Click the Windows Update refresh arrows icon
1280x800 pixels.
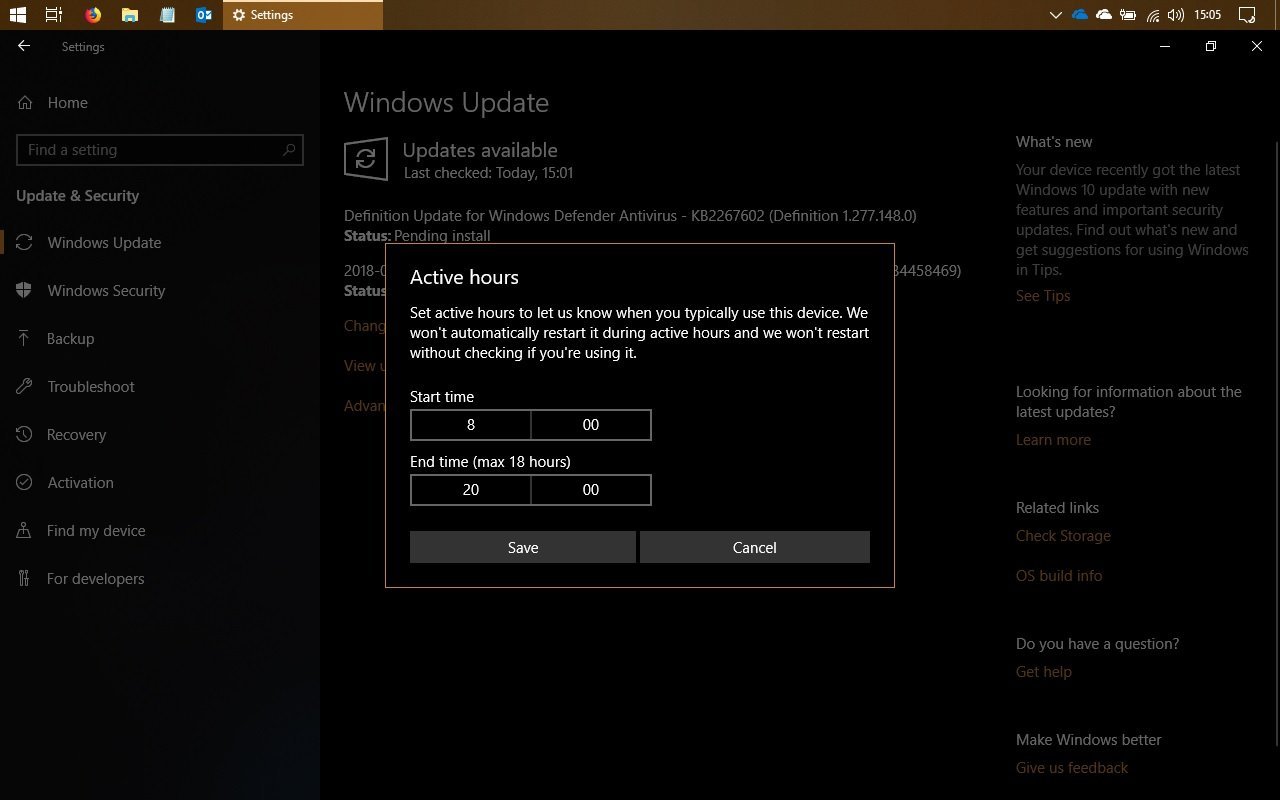coord(25,243)
